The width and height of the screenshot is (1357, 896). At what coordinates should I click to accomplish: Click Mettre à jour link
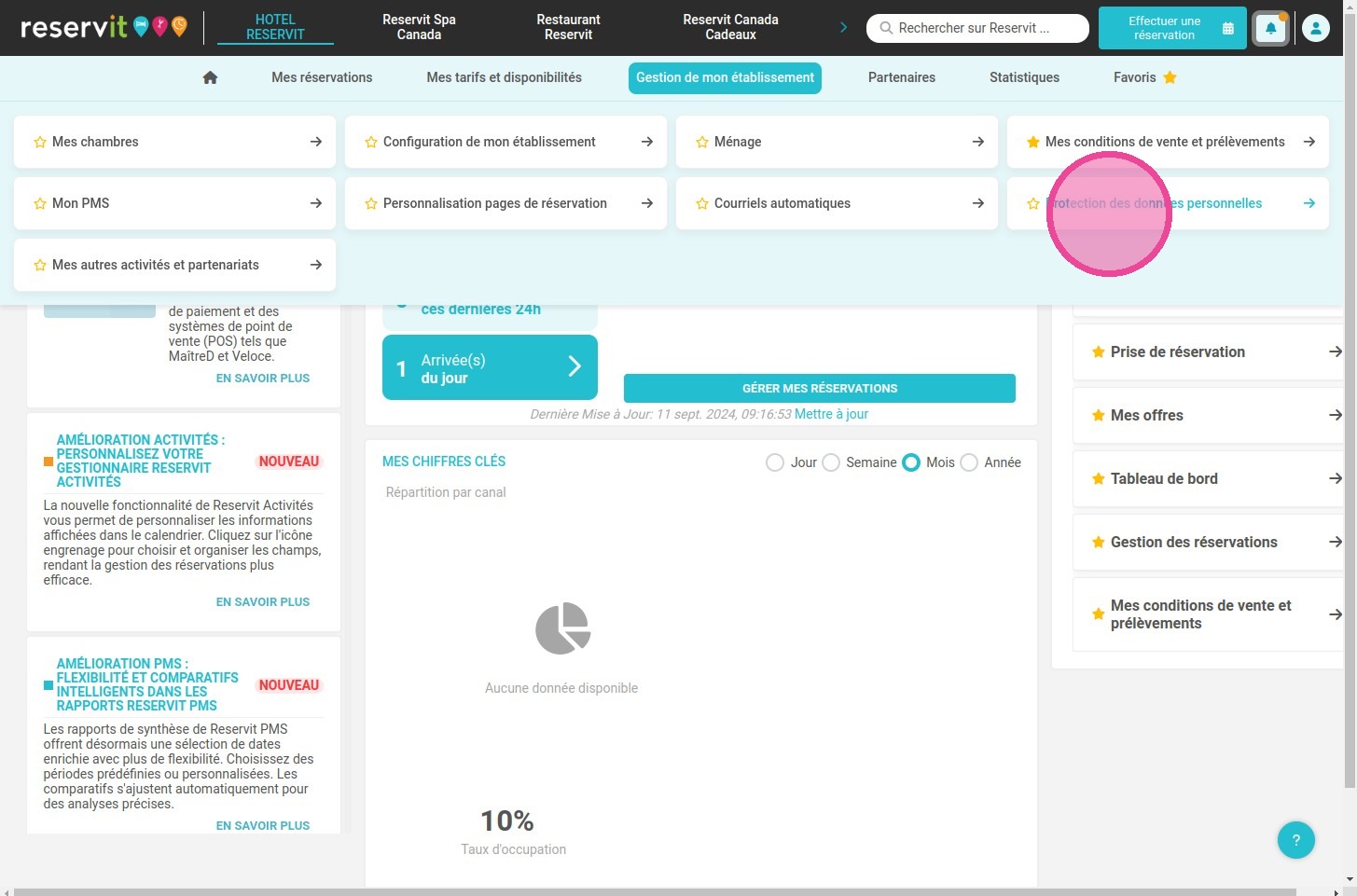coord(831,414)
